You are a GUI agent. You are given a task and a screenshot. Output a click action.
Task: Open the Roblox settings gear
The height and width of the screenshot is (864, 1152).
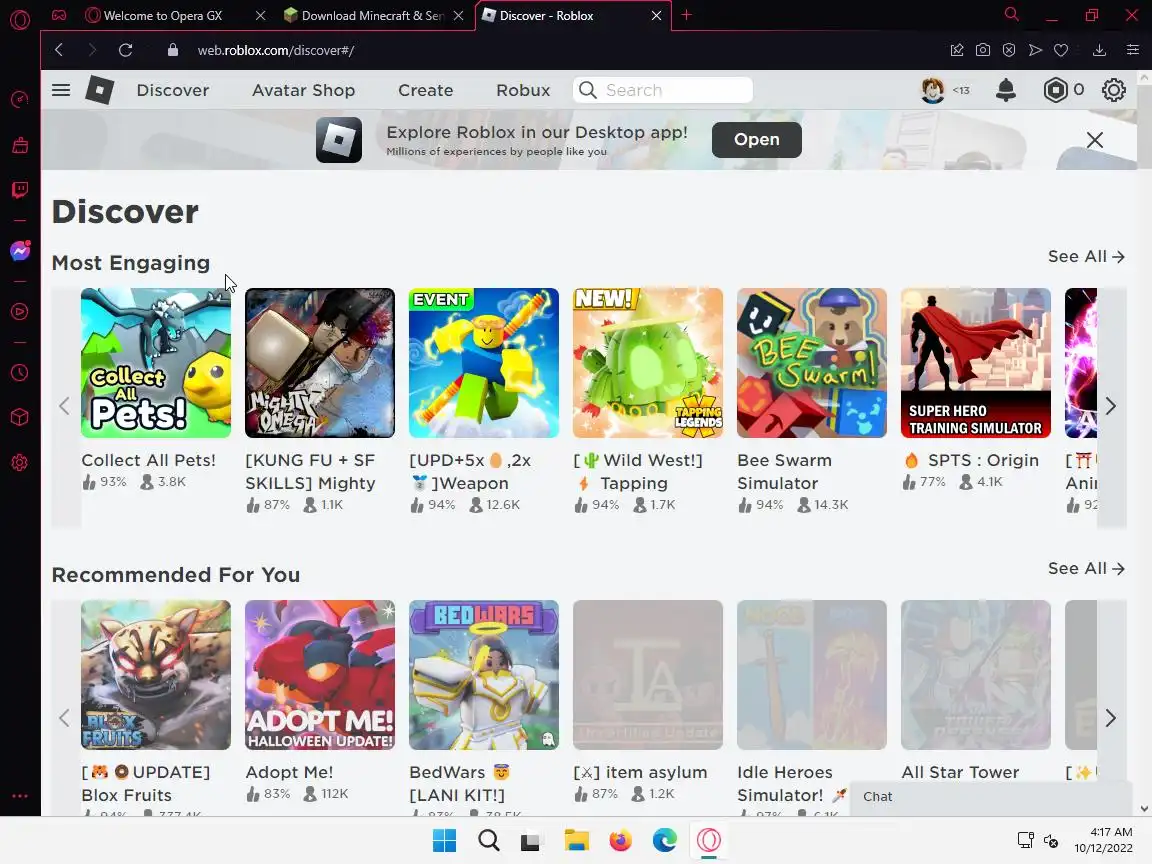click(1114, 90)
